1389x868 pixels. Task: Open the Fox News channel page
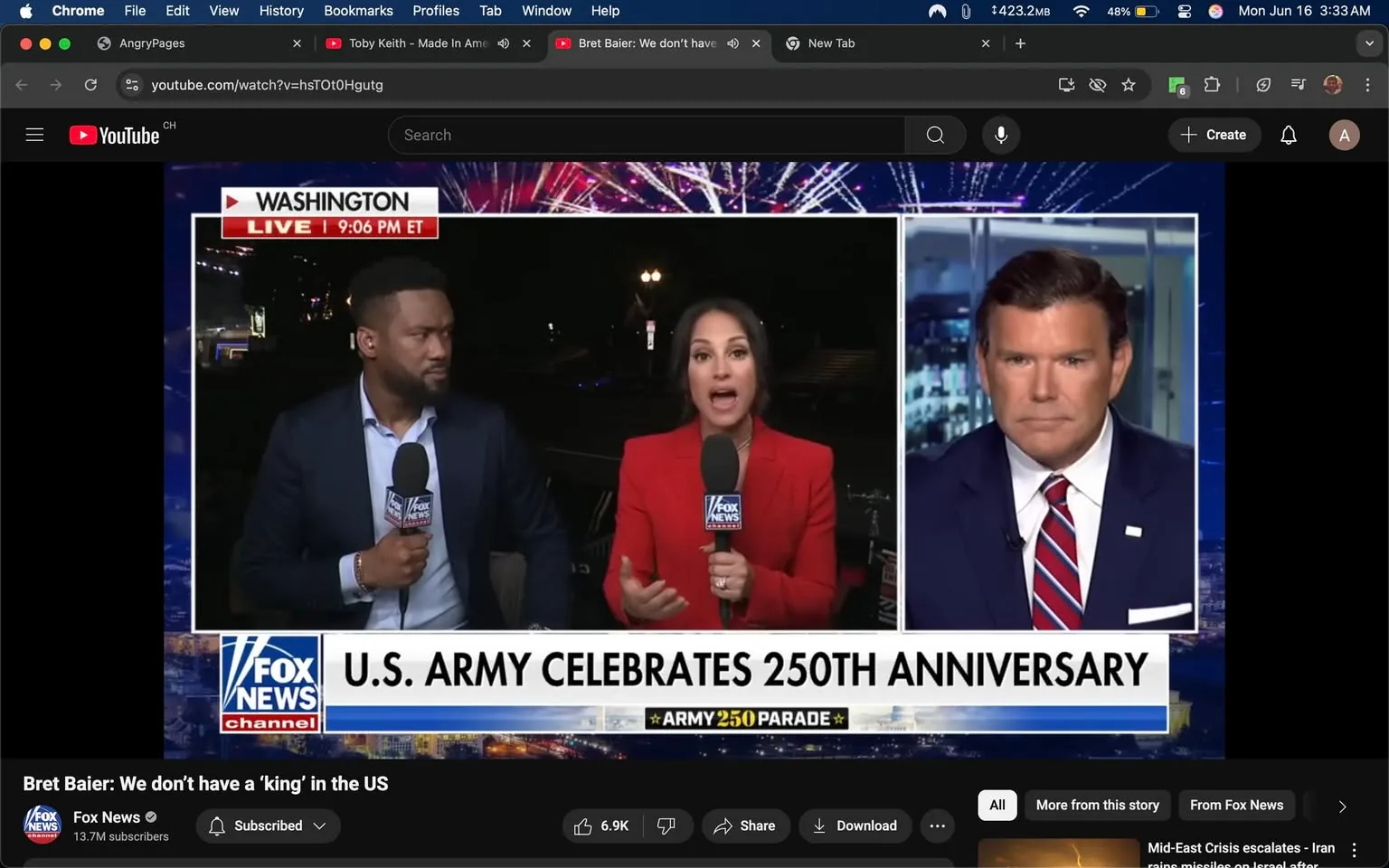(106, 816)
